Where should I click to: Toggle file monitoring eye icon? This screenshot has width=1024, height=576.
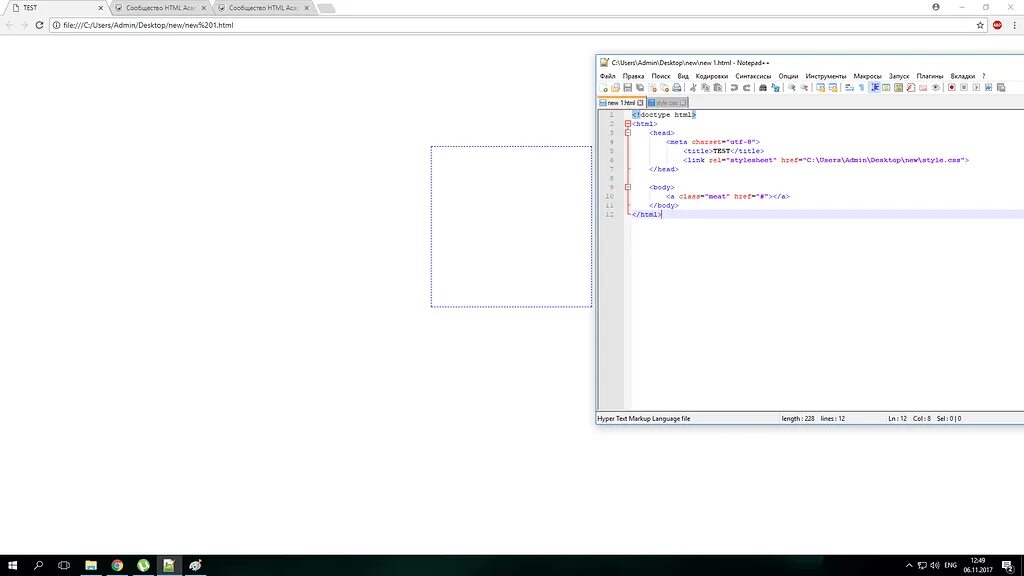point(935,88)
